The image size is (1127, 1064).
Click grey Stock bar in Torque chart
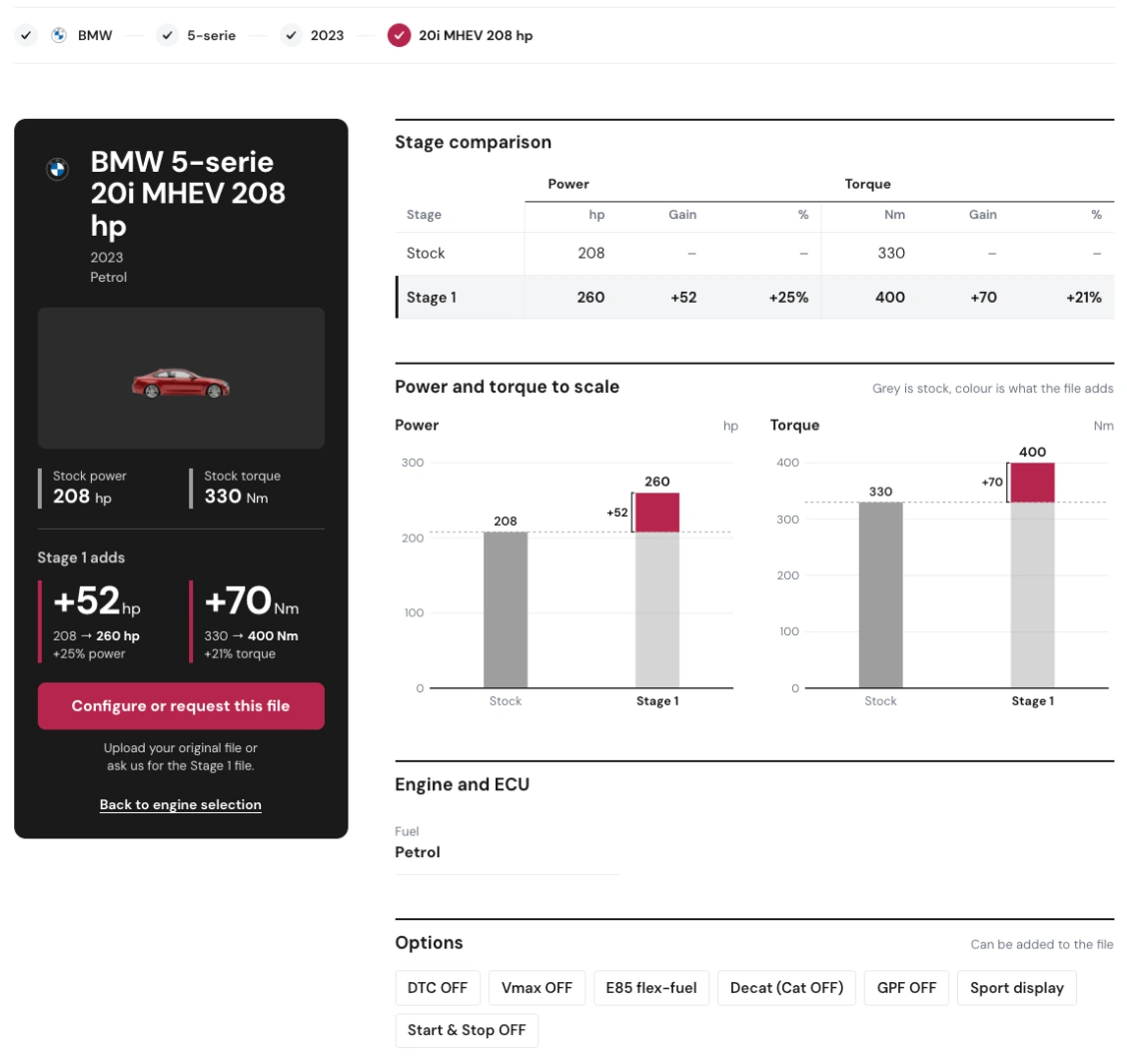click(x=880, y=595)
